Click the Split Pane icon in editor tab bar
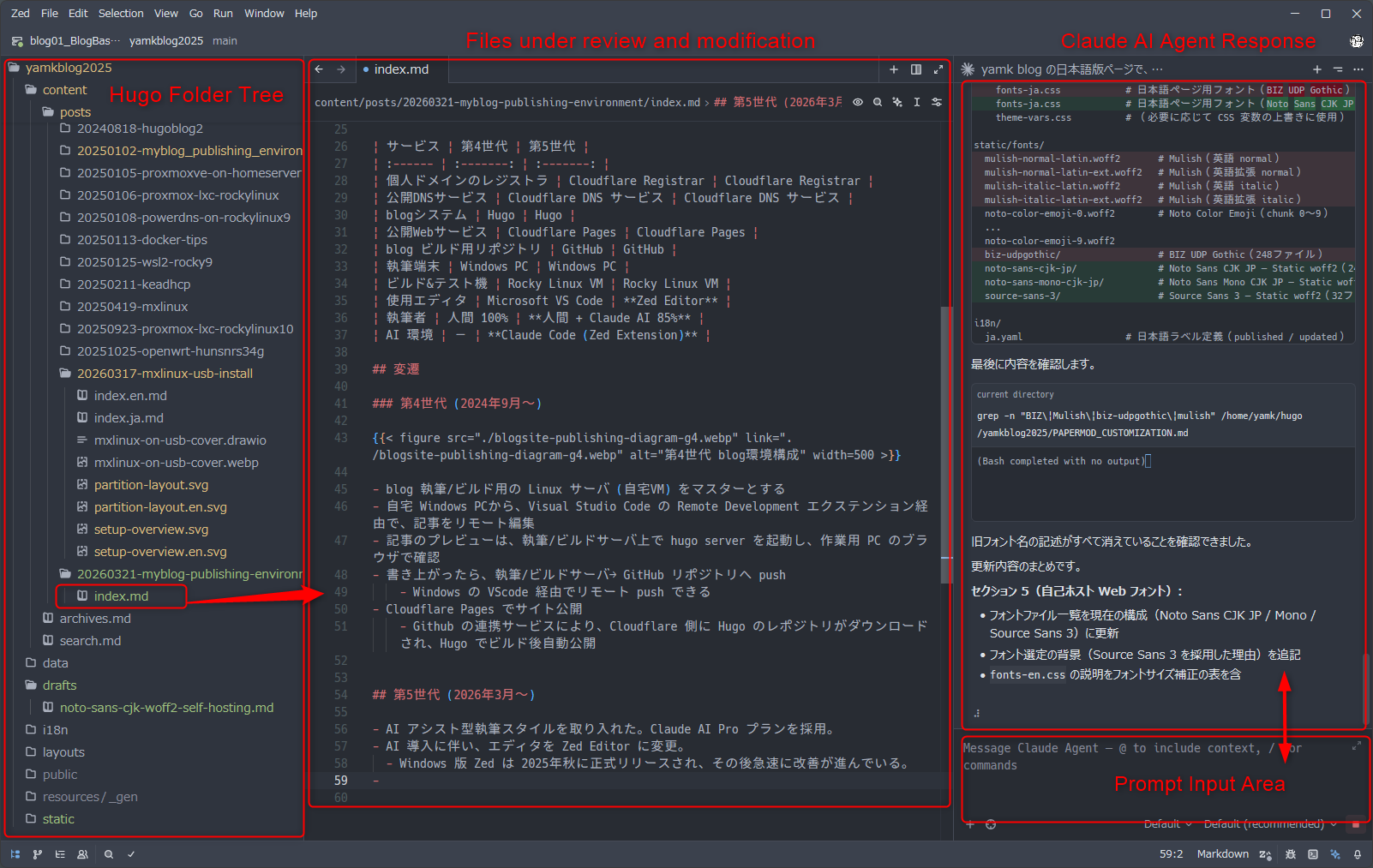 click(916, 69)
